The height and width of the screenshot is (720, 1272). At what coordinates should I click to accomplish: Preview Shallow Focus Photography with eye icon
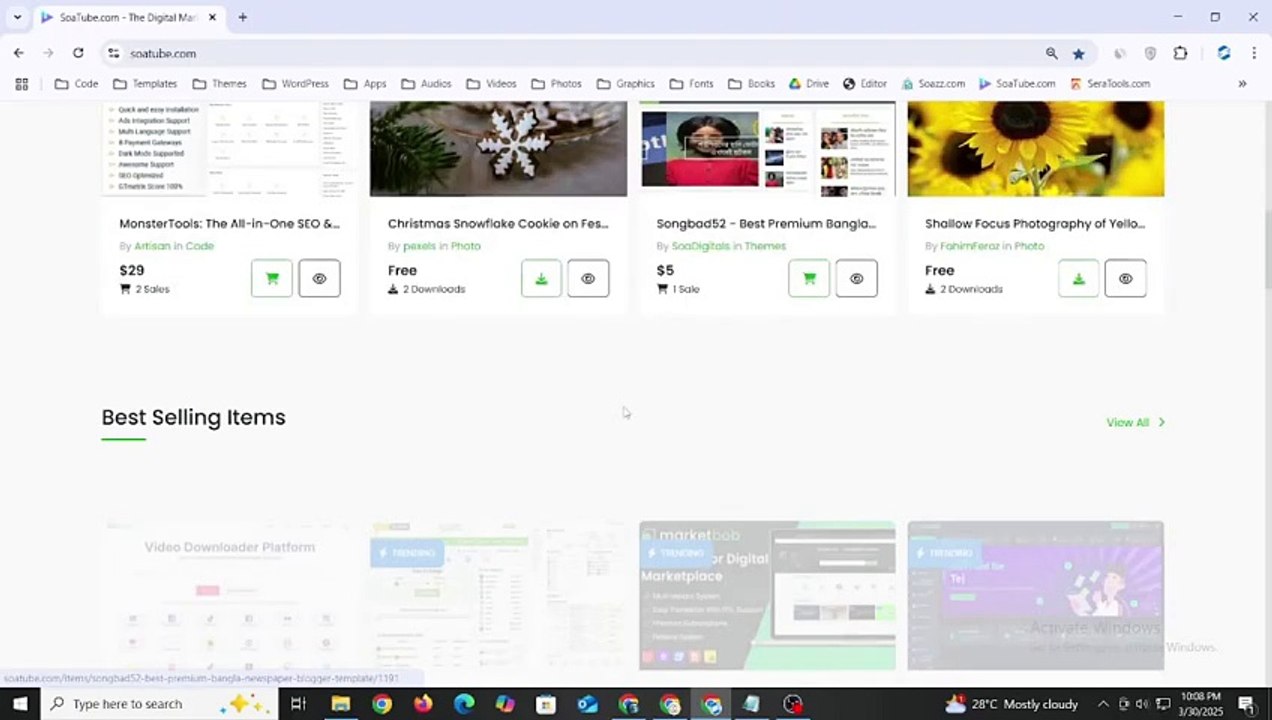coord(1125,279)
